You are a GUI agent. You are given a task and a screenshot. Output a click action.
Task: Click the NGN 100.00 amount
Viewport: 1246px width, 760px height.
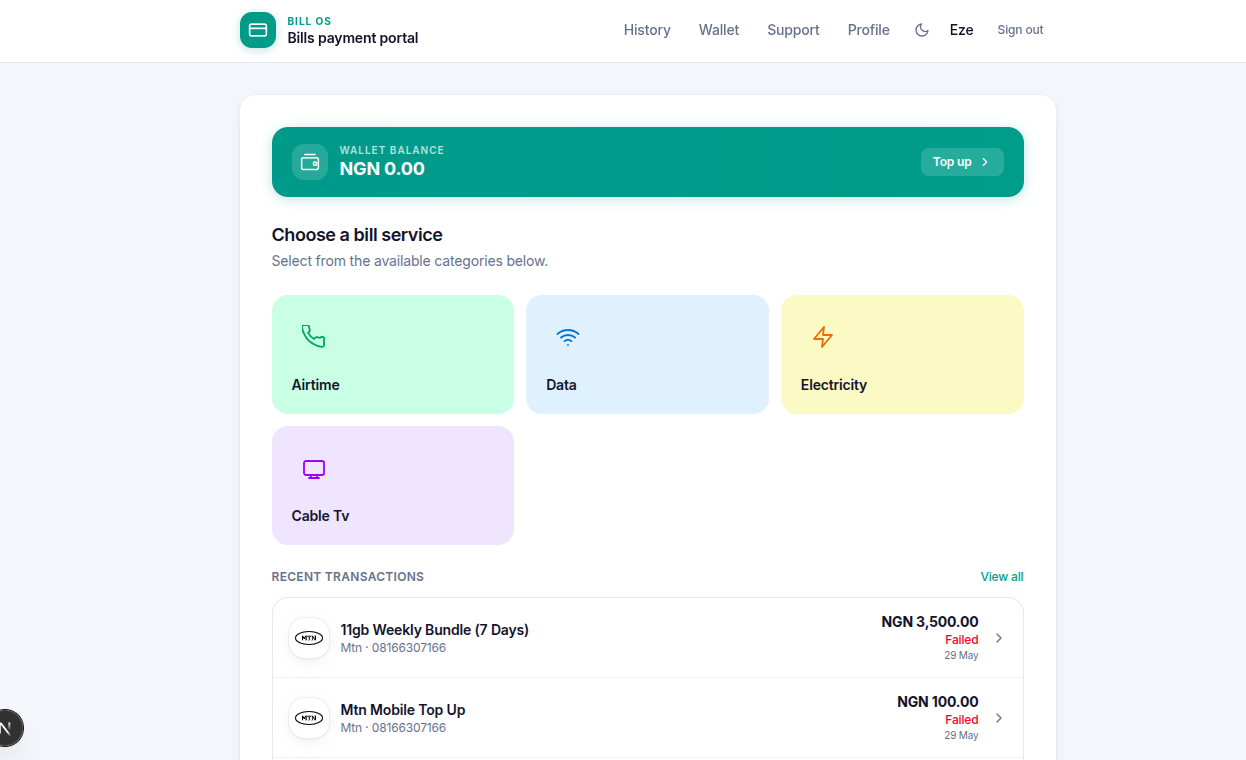938,702
